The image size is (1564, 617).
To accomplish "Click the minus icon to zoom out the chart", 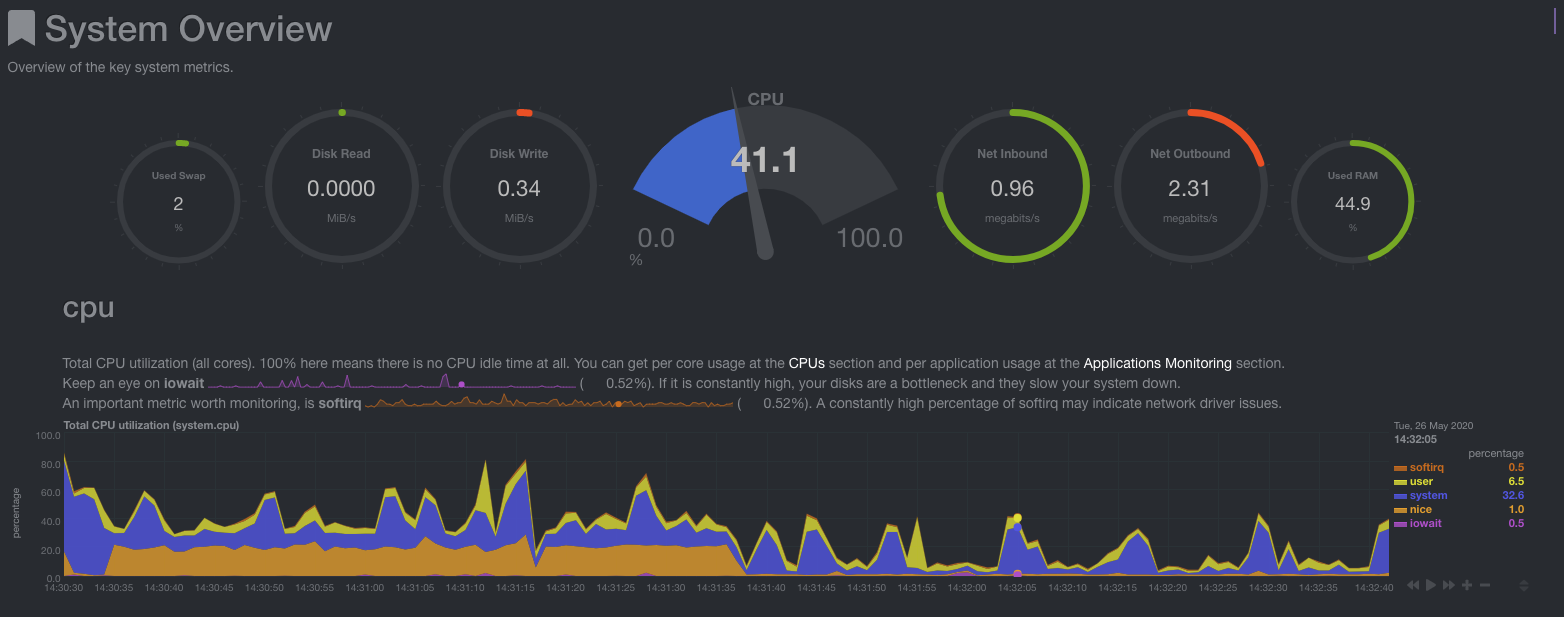I will point(1485,585).
